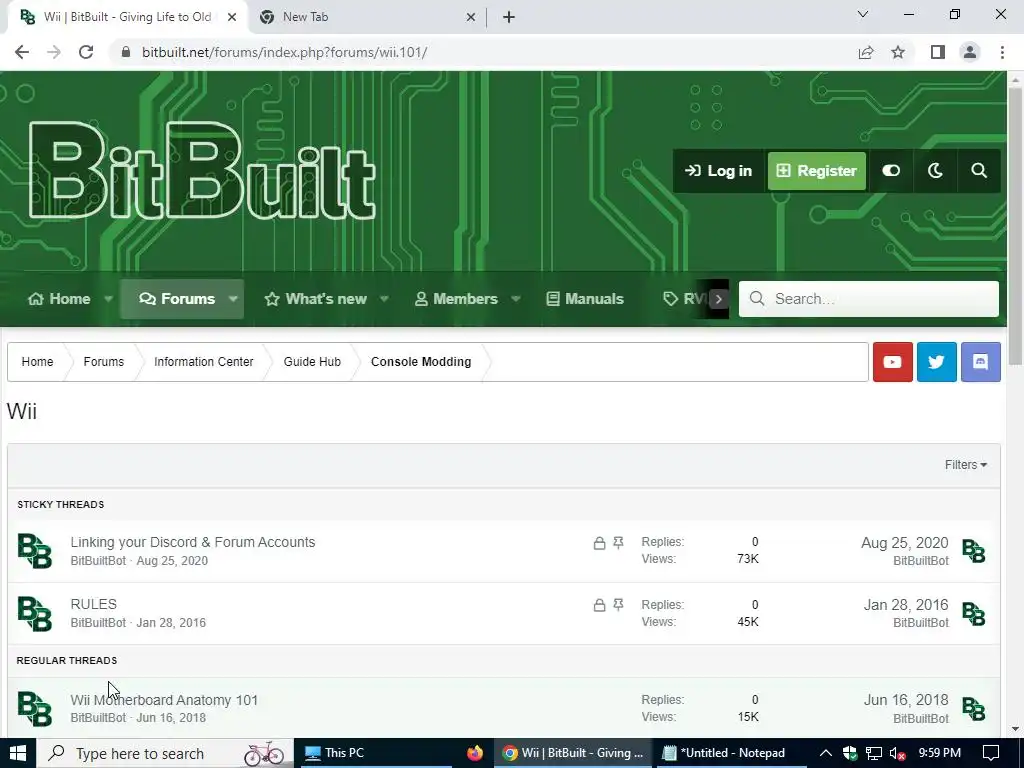This screenshot has height=768, width=1024.
Task: Open the Members navigation item
Action: (456, 299)
